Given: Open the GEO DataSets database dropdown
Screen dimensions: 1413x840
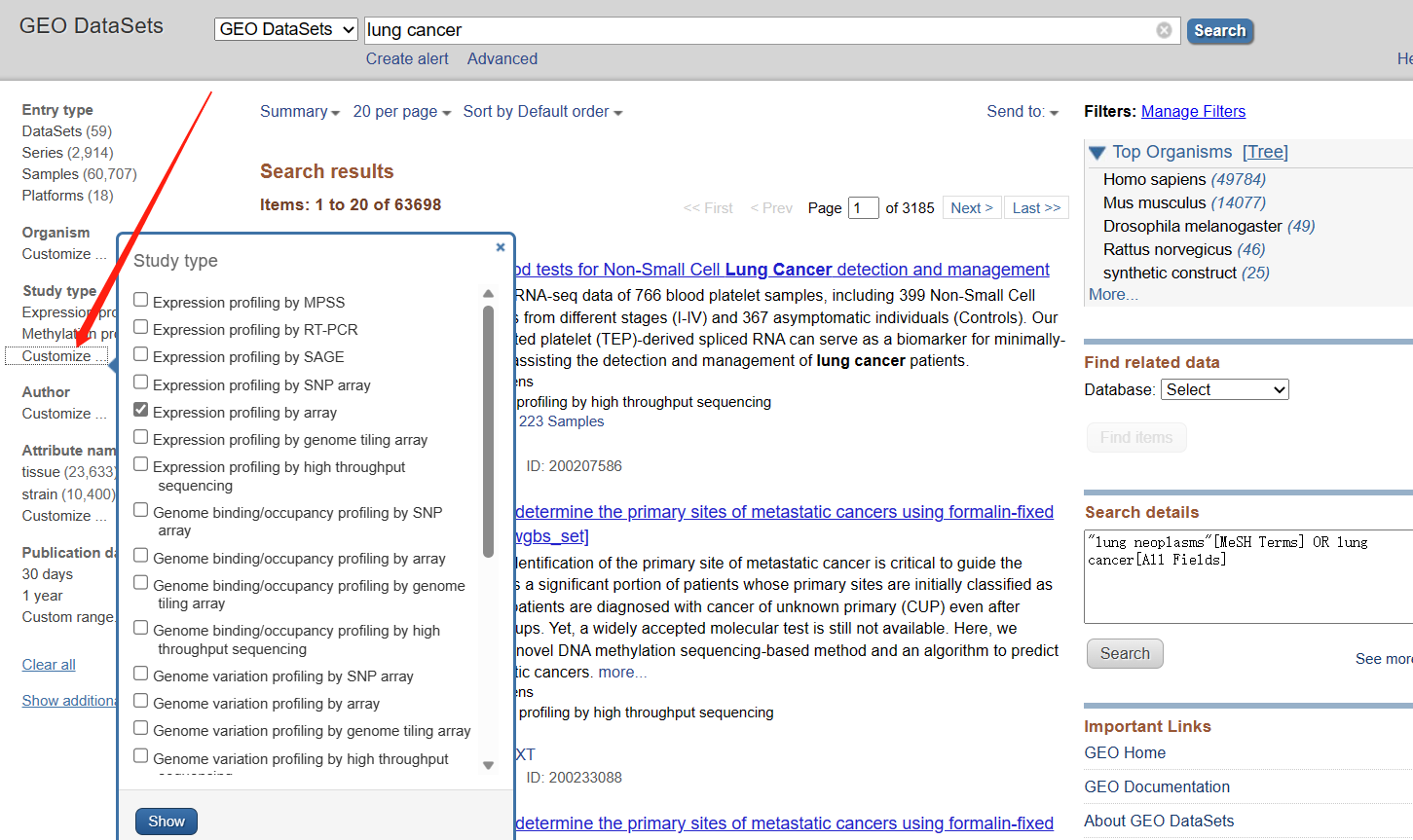Looking at the screenshot, I should pyautogui.click(x=286, y=29).
